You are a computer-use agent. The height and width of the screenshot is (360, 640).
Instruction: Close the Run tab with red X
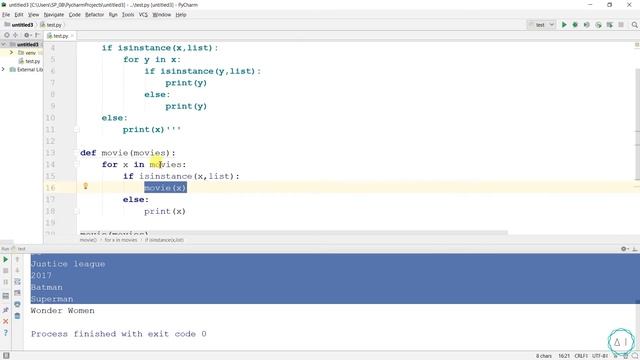click(x=6, y=322)
